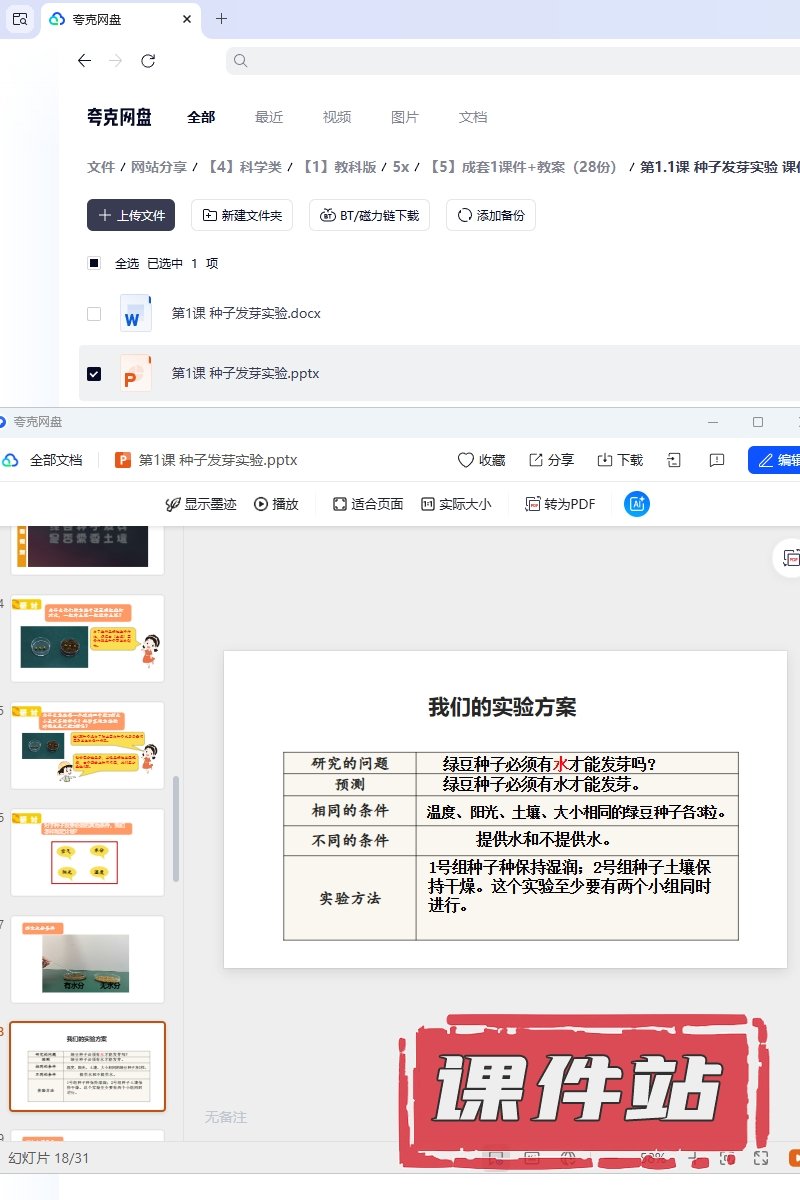Click the 分享 share icon
This screenshot has width=800, height=1200.
pyautogui.click(x=551, y=460)
